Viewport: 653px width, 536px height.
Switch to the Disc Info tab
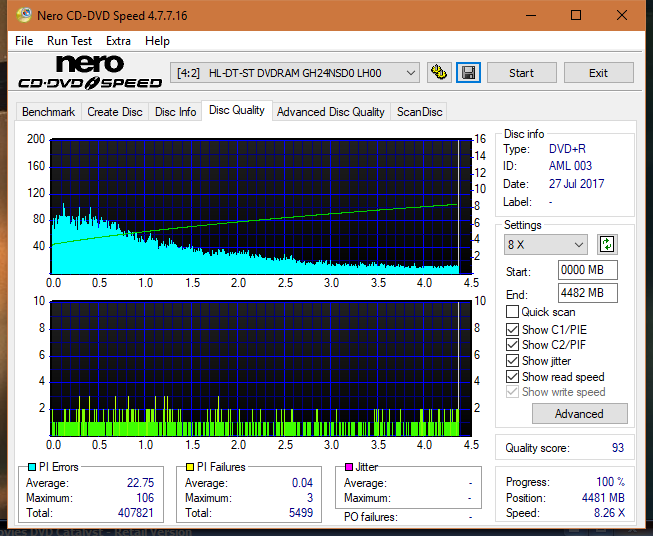tap(175, 112)
